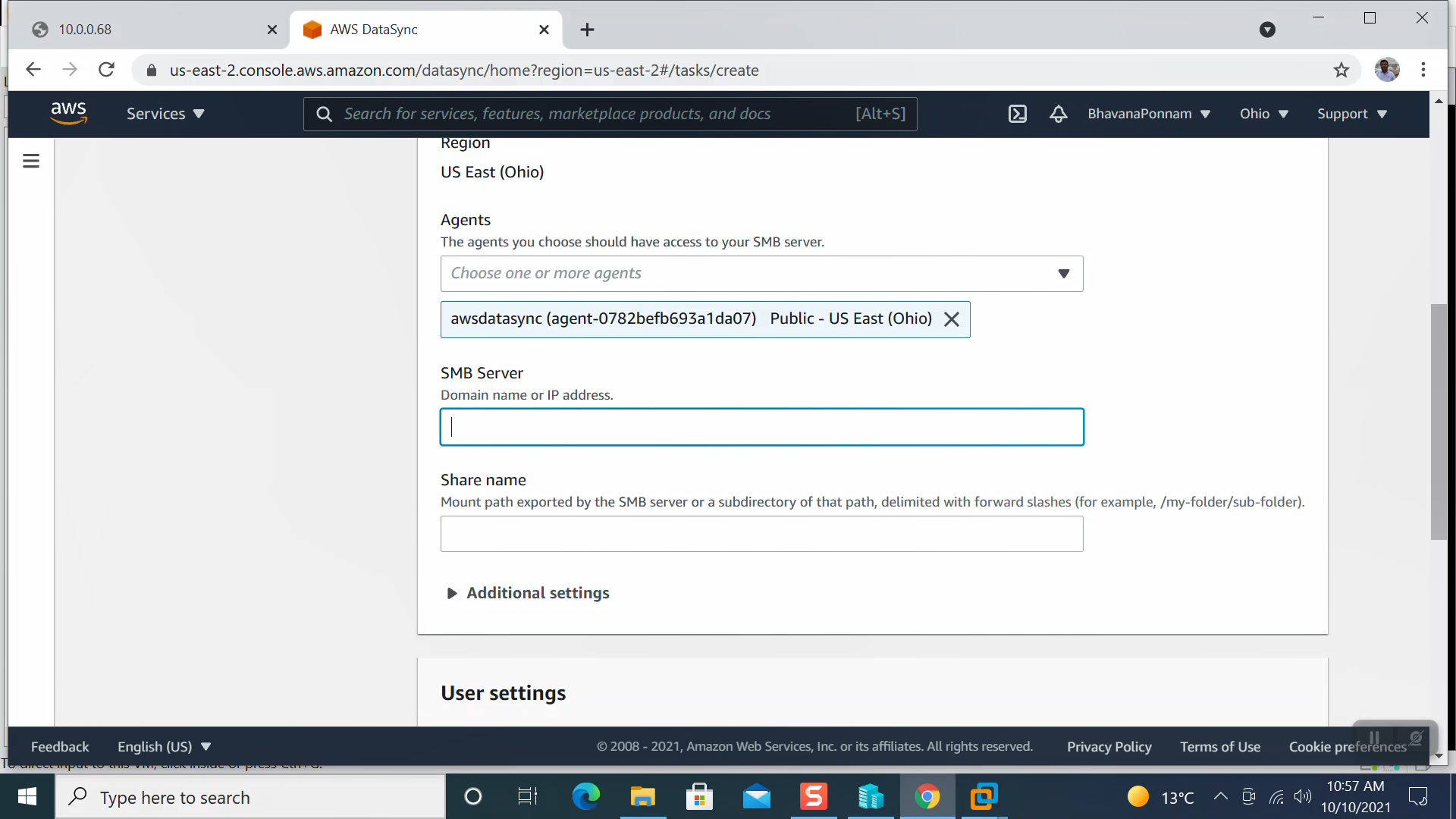Open the AWS notifications bell
Image resolution: width=1456 pixels, height=819 pixels.
[1058, 114]
